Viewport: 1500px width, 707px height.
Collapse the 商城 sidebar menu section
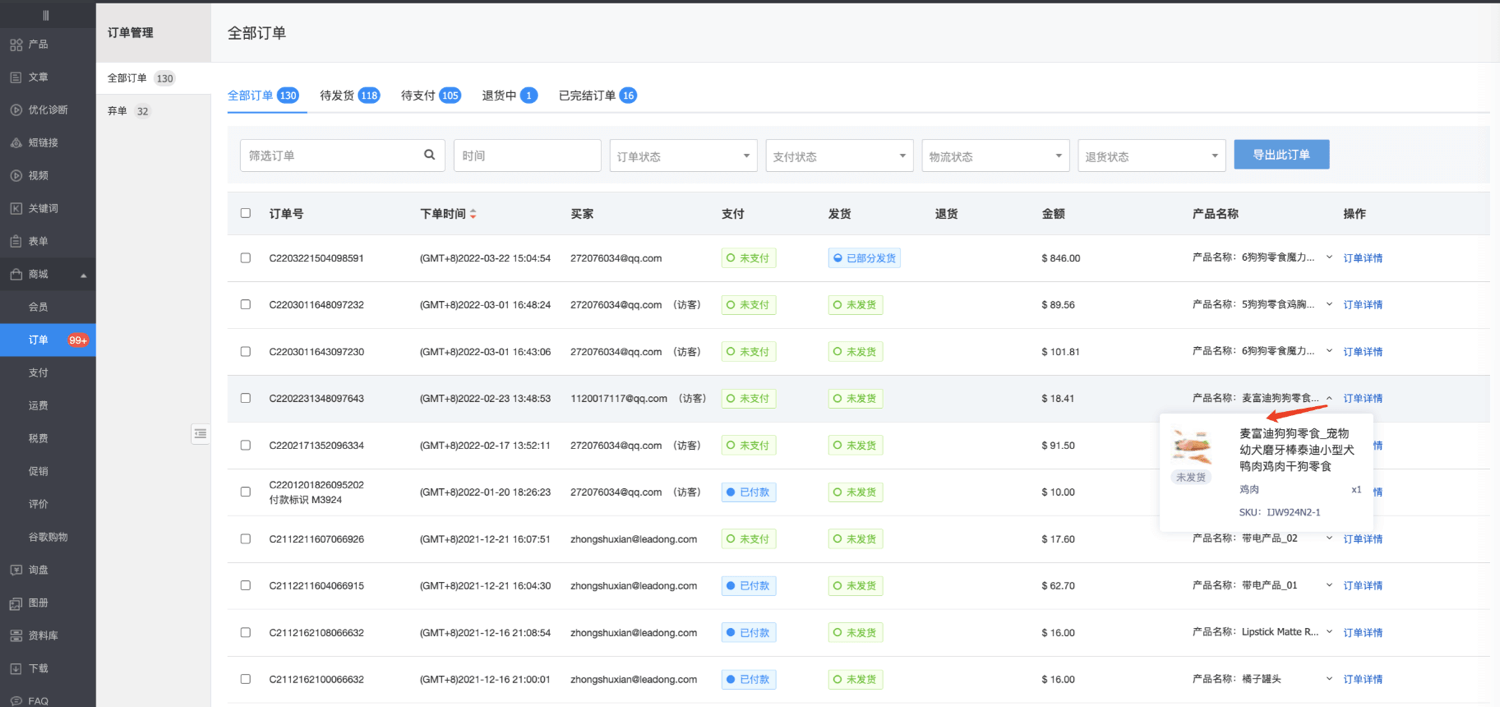coord(83,275)
